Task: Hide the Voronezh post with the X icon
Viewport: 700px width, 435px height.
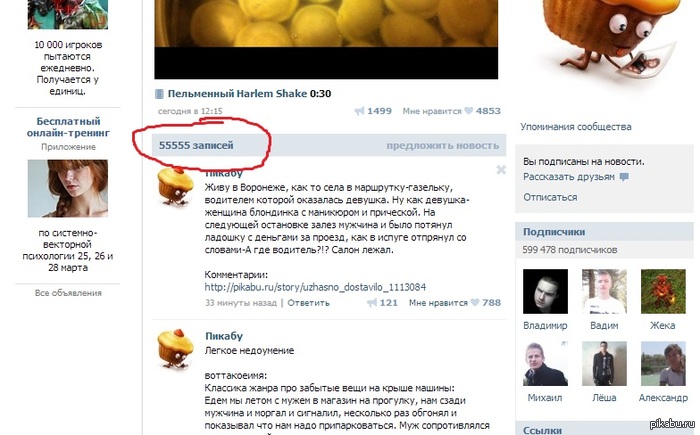Action: (501, 170)
